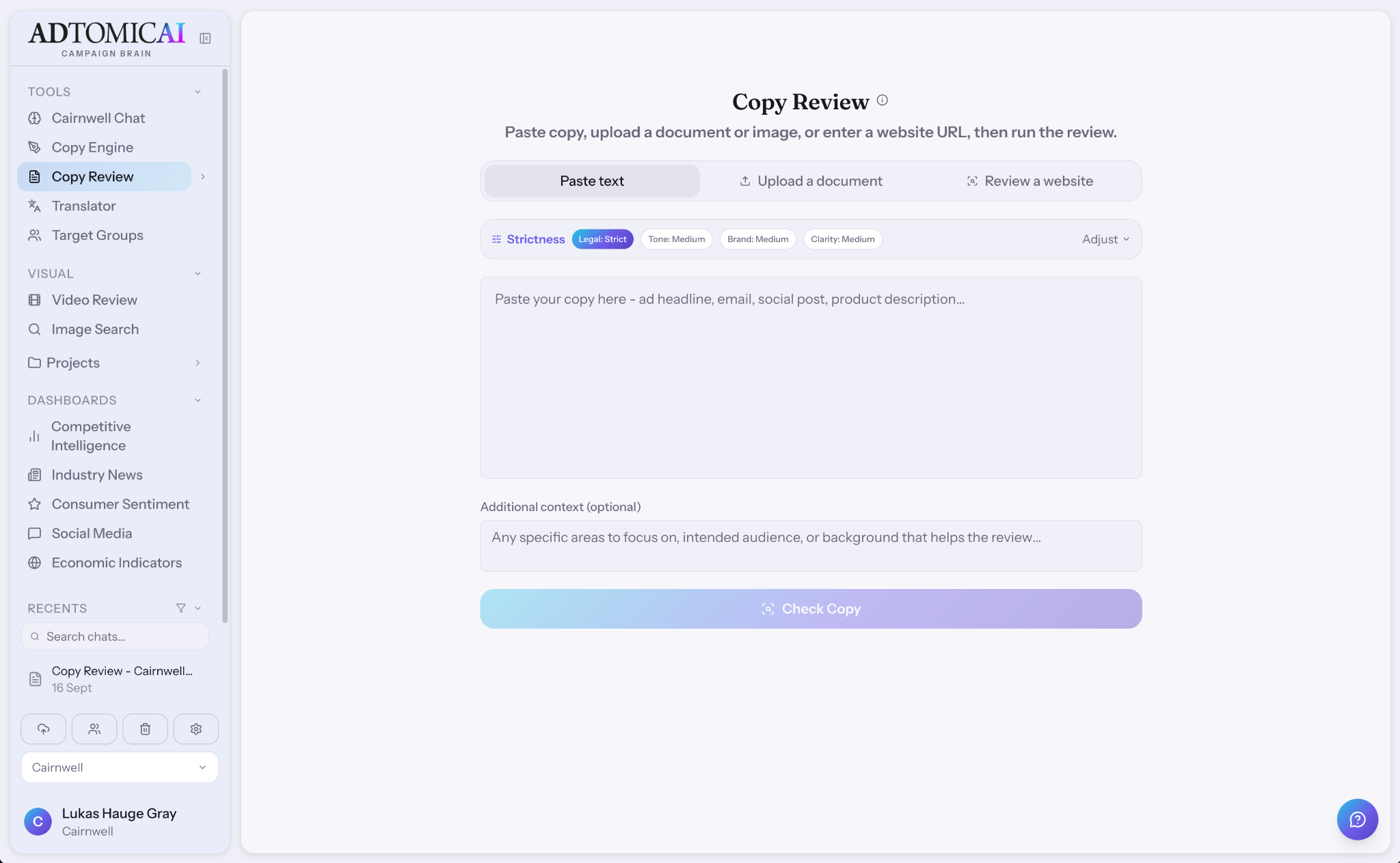Toggle the Clarity: Medium chip
The width and height of the screenshot is (1400, 863).
(843, 239)
